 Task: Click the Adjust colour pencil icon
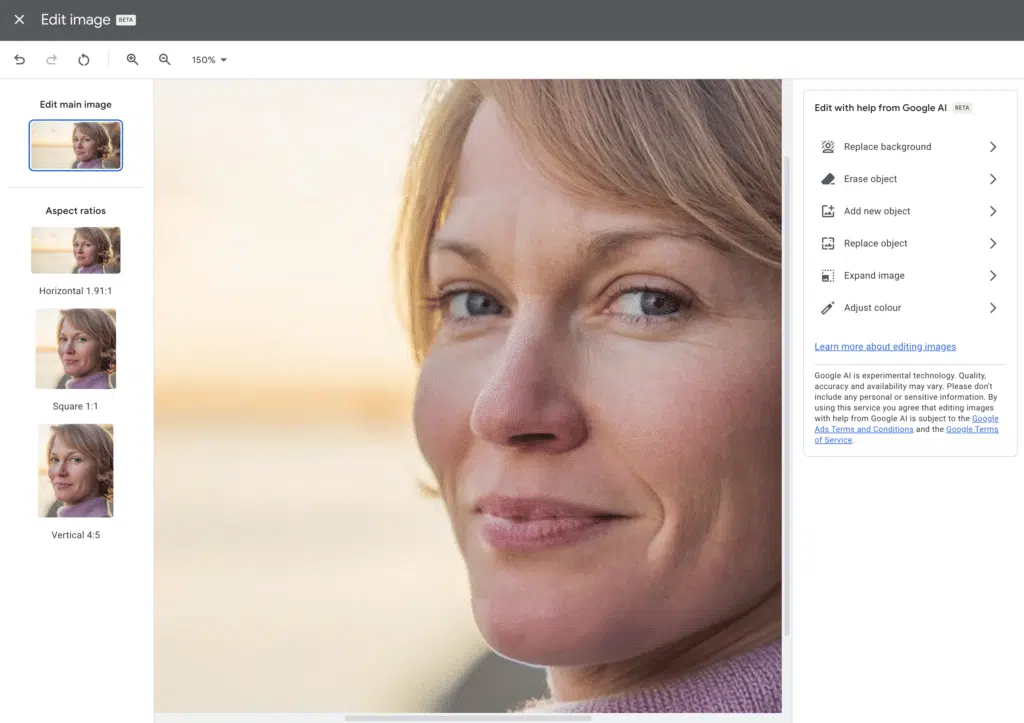coord(827,308)
